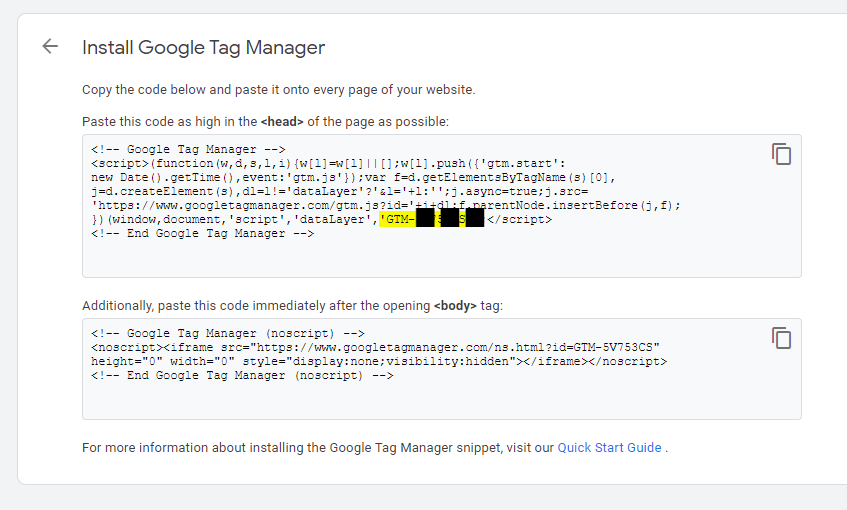Click the '<!-- Google Tag Manager -->' comment line

click(x=188, y=150)
